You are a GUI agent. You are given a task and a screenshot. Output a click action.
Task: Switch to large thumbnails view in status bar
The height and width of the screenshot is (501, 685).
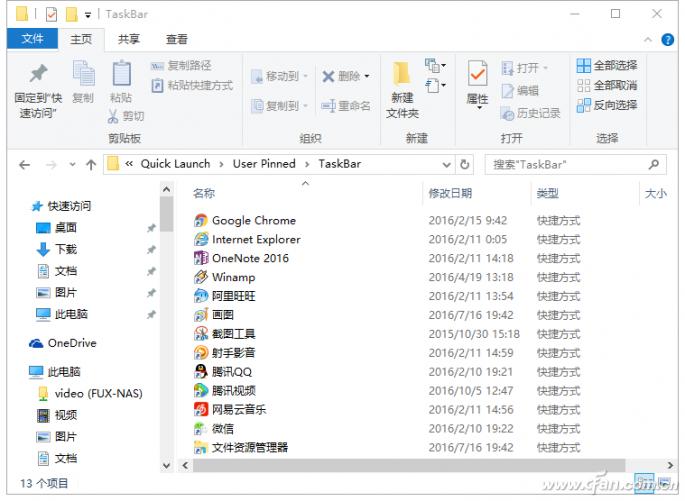(664, 483)
